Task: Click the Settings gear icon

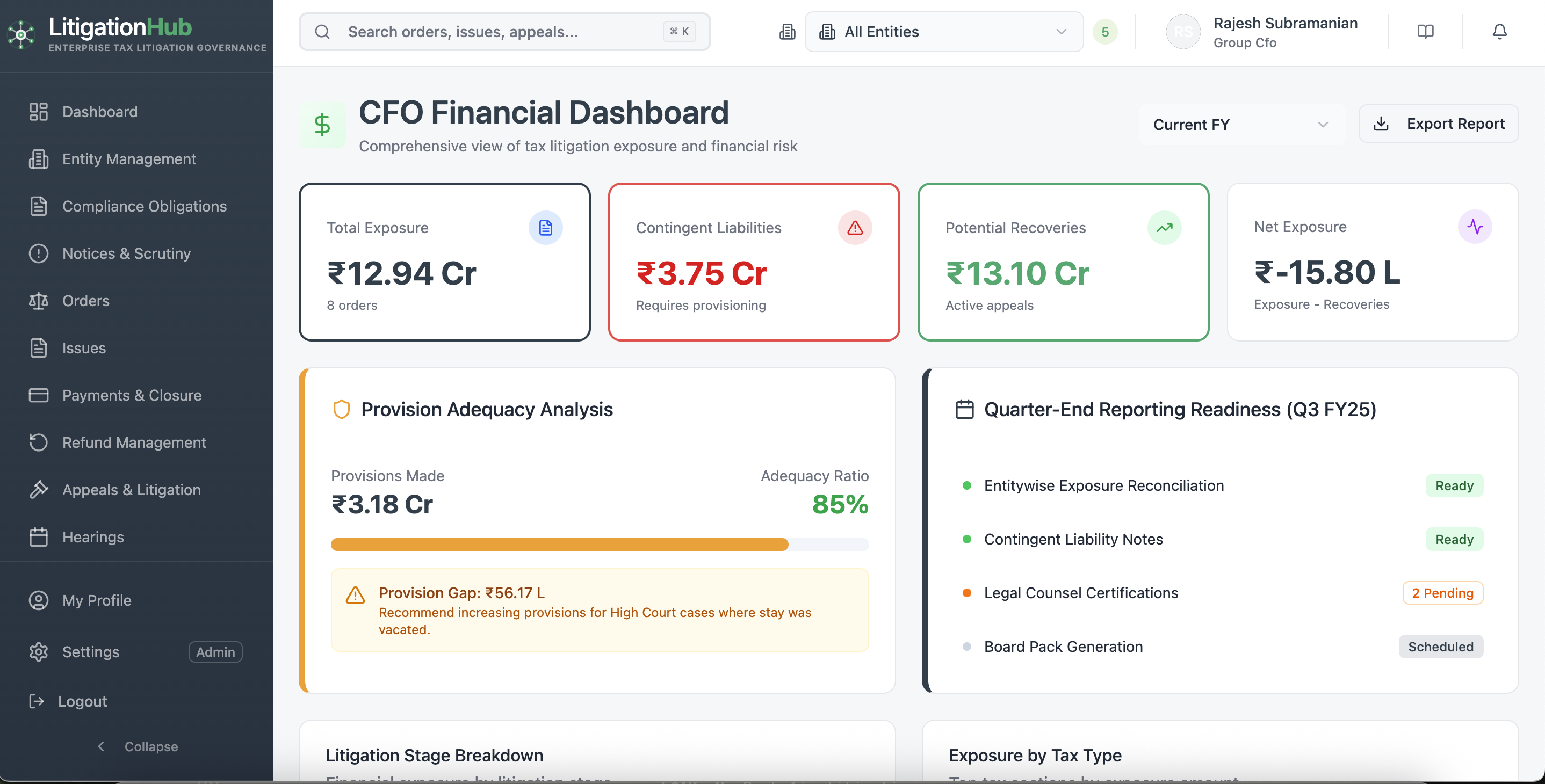Action: [x=38, y=652]
